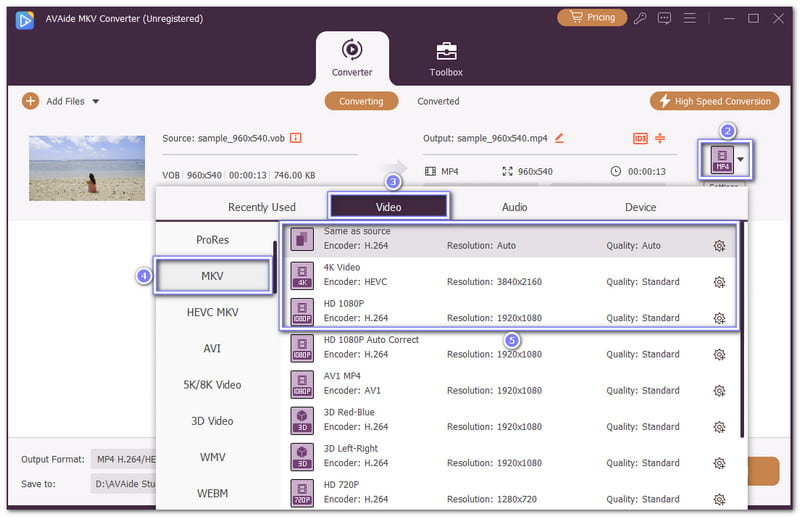Show the Converted files list

(x=438, y=101)
